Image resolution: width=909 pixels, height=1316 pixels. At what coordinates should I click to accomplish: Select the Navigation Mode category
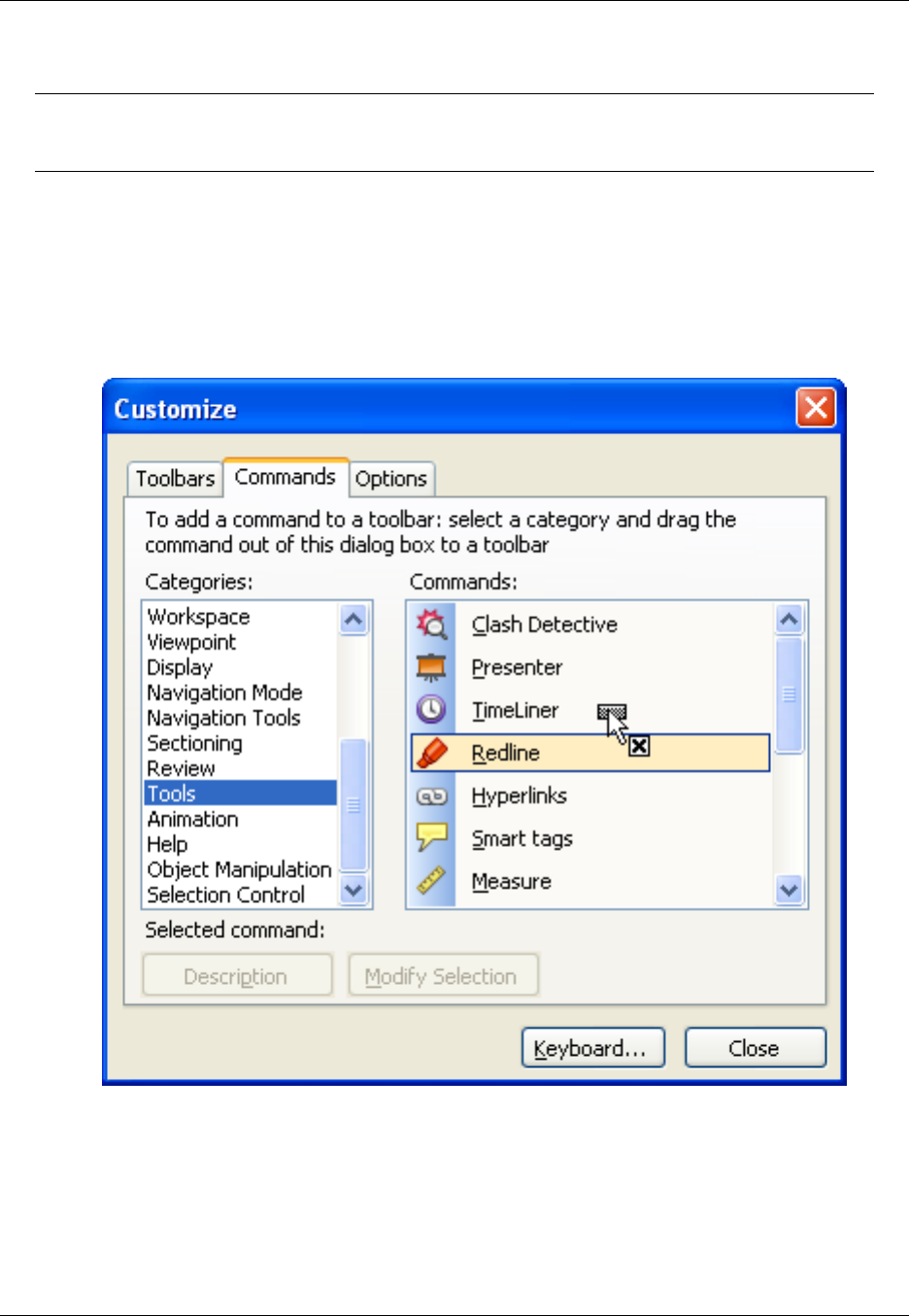pyautogui.click(x=224, y=692)
